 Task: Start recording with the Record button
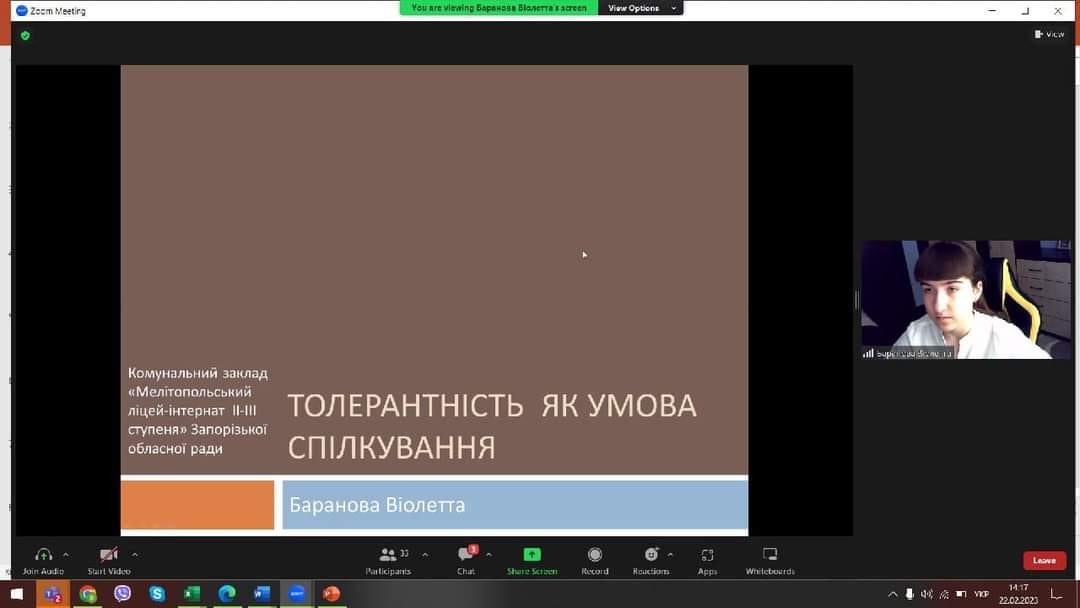[595, 555]
